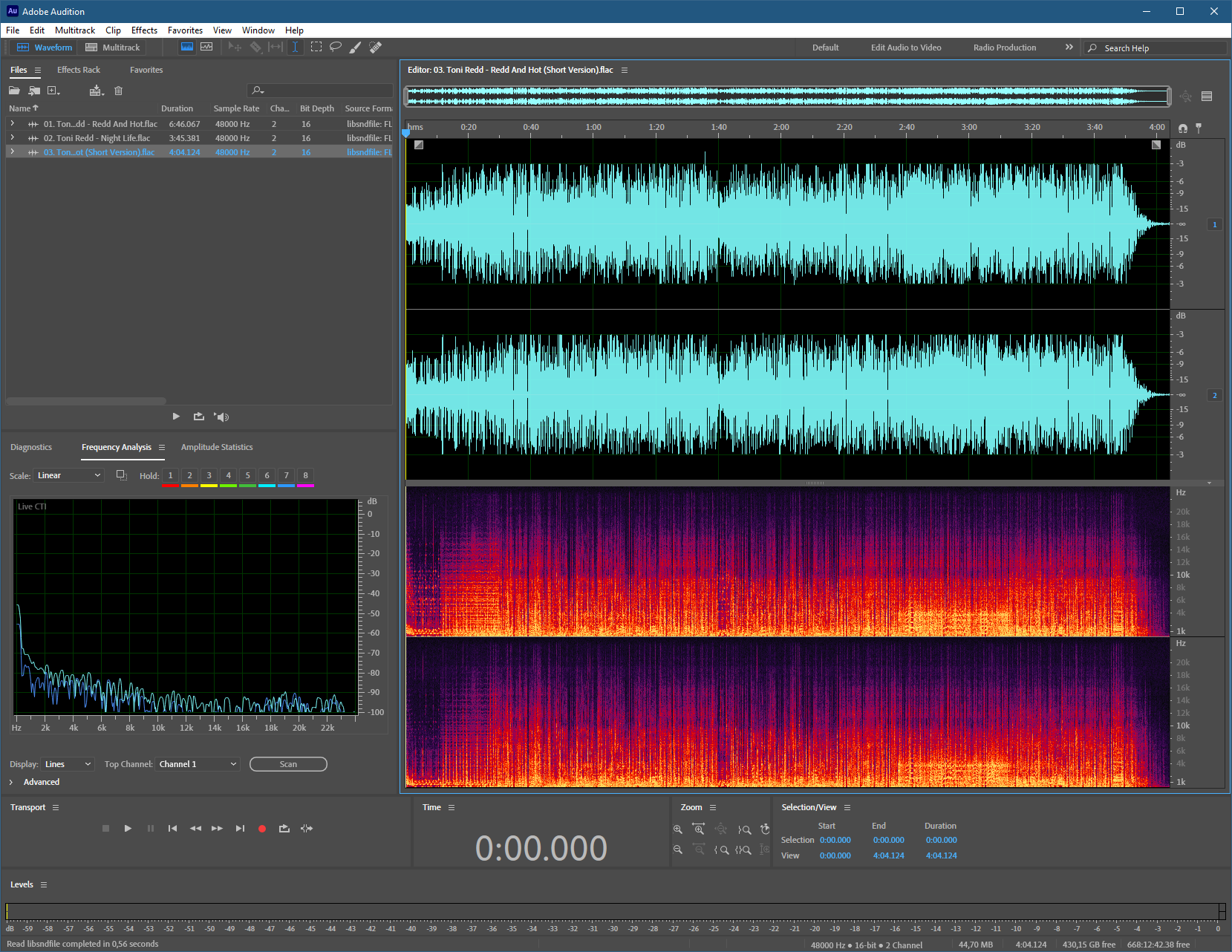Open the Diagnostics tab
Viewport: 1232px width, 952px height.
[31, 447]
